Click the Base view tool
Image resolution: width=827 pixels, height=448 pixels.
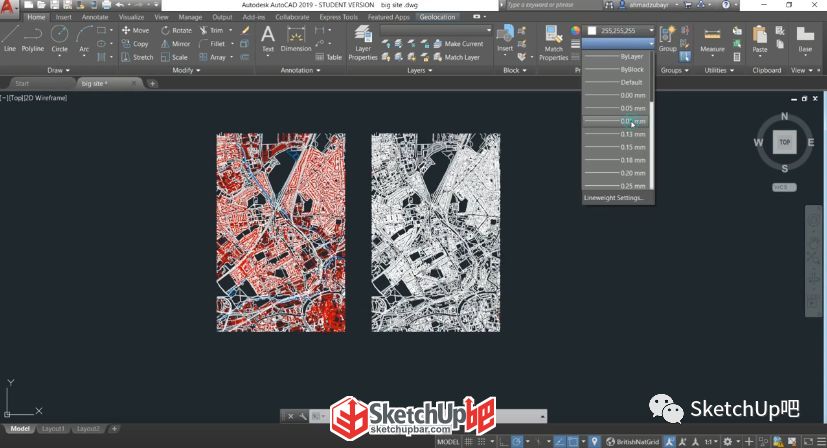[805, 40]
